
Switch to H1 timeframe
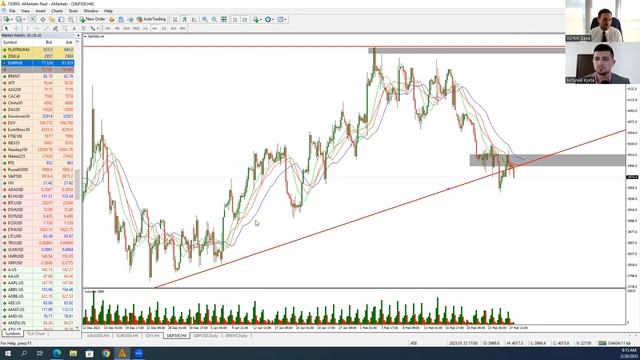pyautogui.click(x=145, y=29)
